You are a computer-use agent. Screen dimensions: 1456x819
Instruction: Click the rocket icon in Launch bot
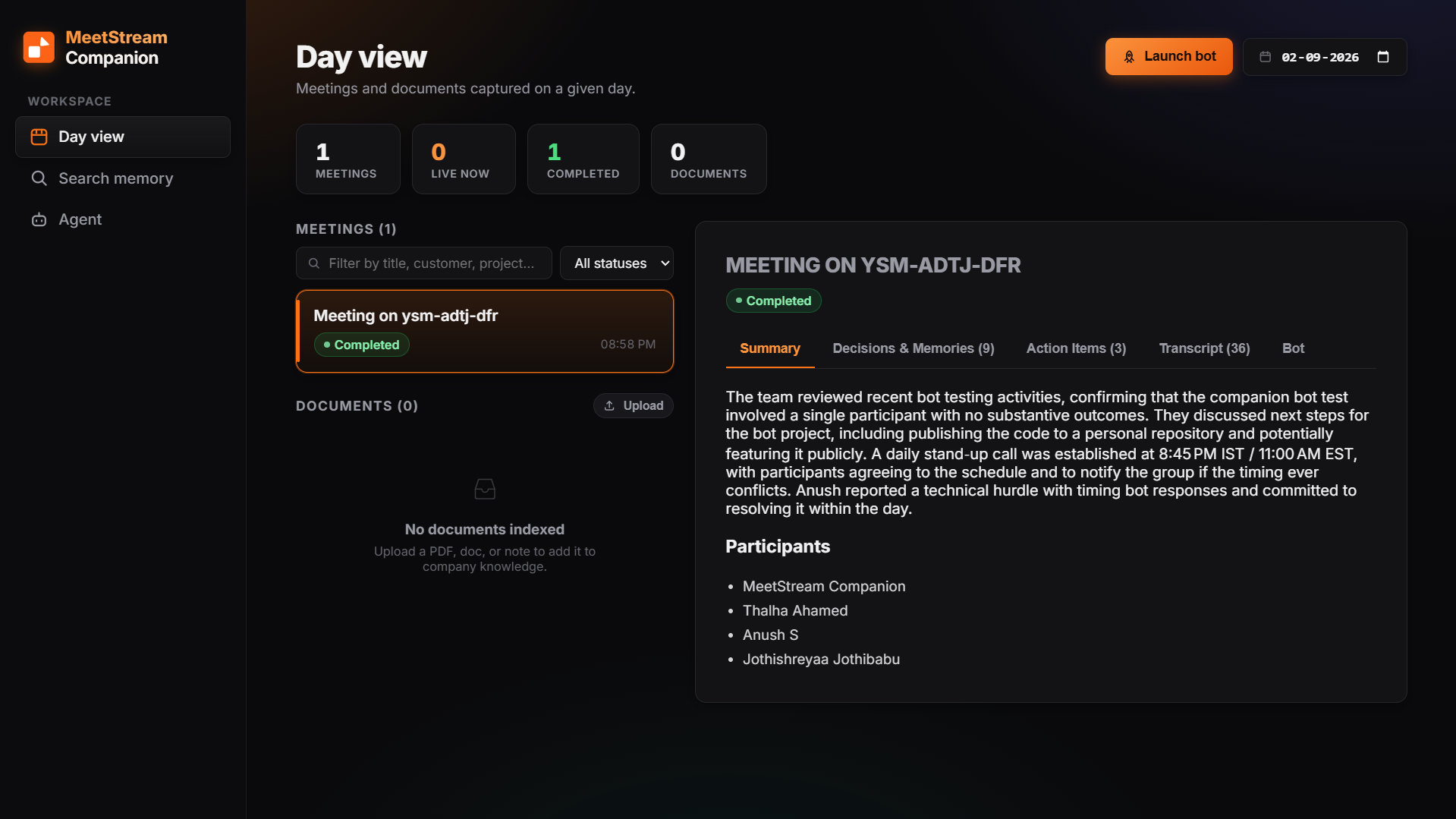[1129, 57]
